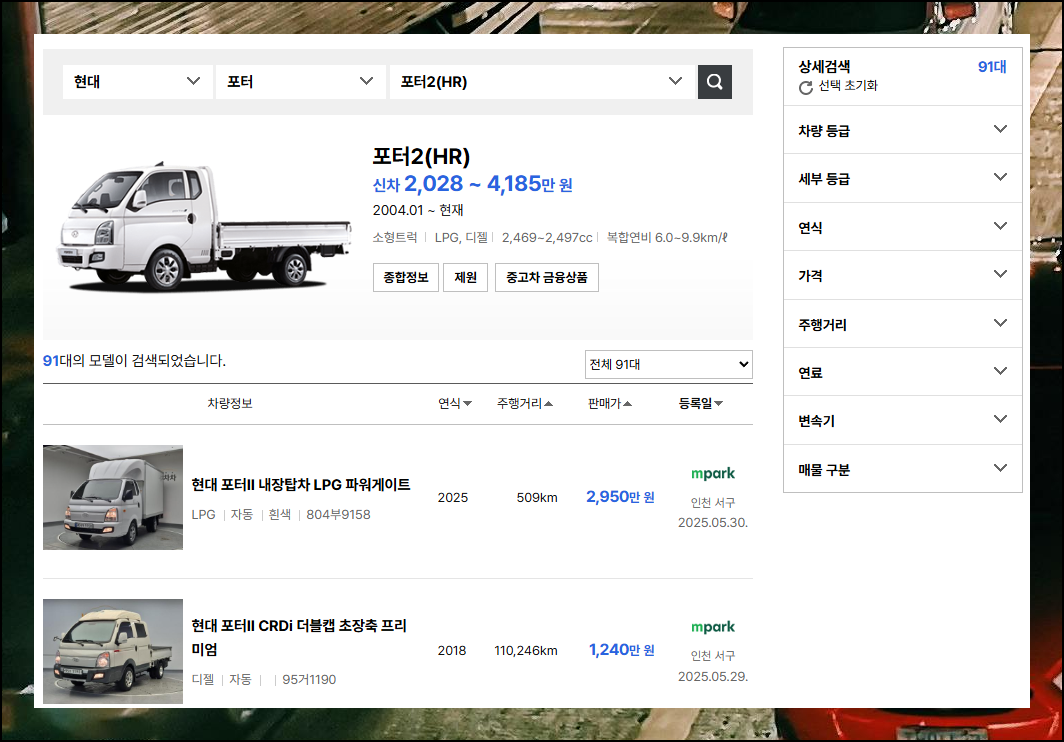
Task: Click the 2025.05.29. registration date
Action: 712,676
